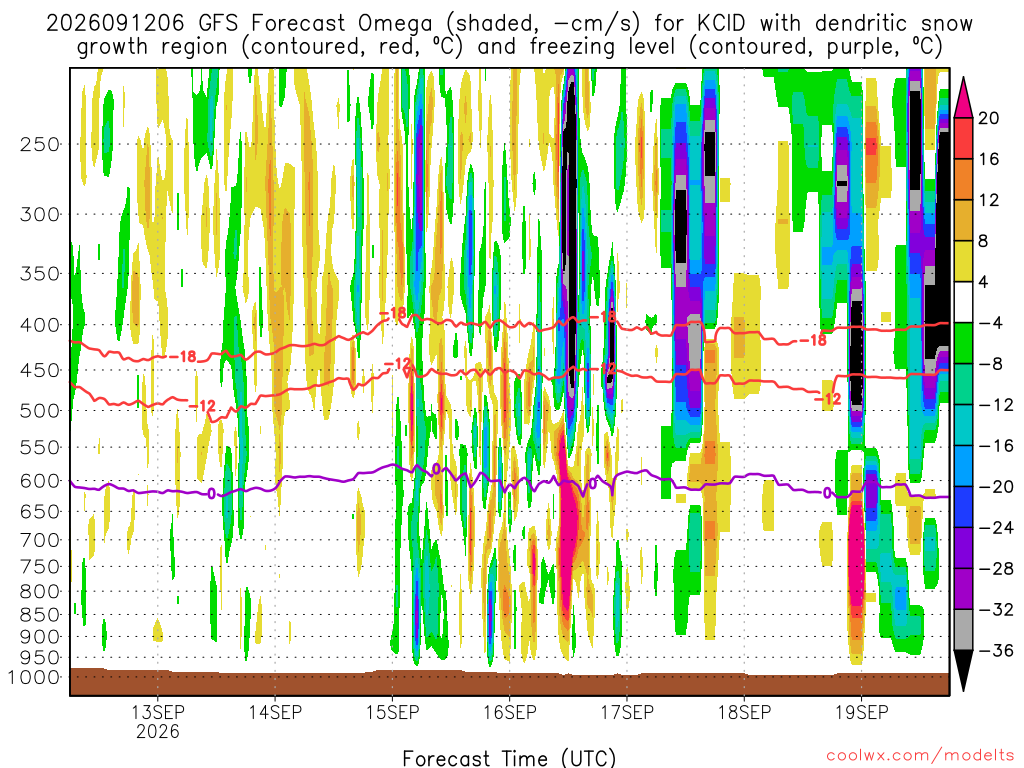
Task: Click the 13SEP date label on time axis
Action: (158, 711)
